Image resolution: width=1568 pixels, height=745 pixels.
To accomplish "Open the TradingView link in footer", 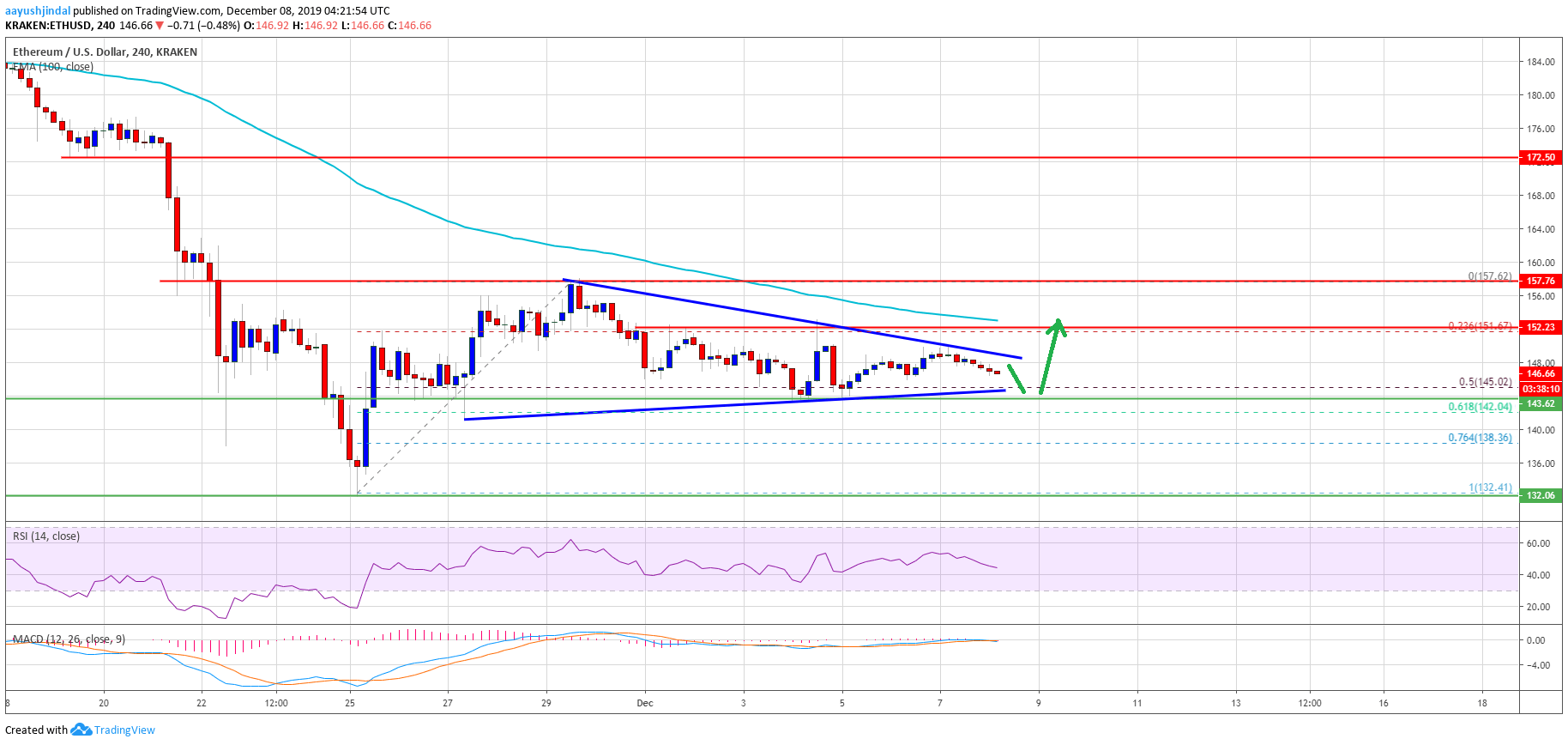I will pyautogui.click(x=124, y=730).
